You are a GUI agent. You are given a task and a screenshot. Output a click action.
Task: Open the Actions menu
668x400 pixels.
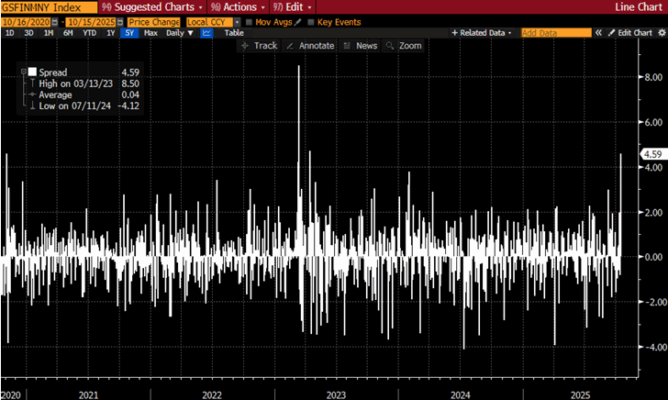[233, 6]
